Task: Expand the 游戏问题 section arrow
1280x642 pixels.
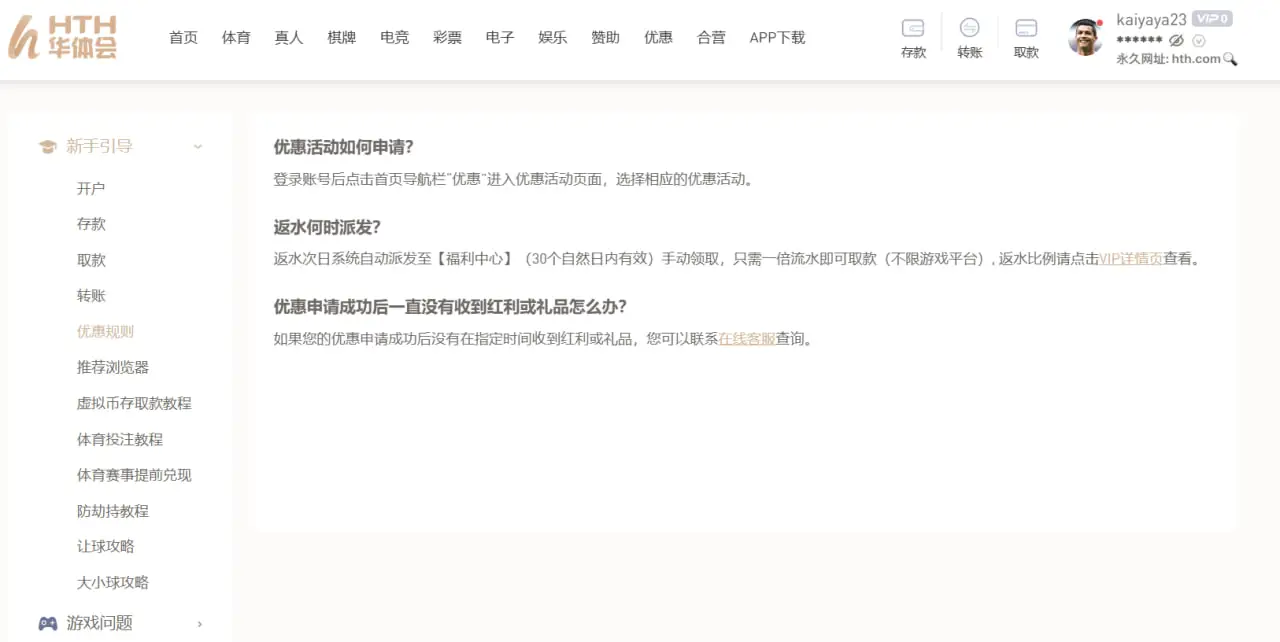Action: [x=199, y=624]
